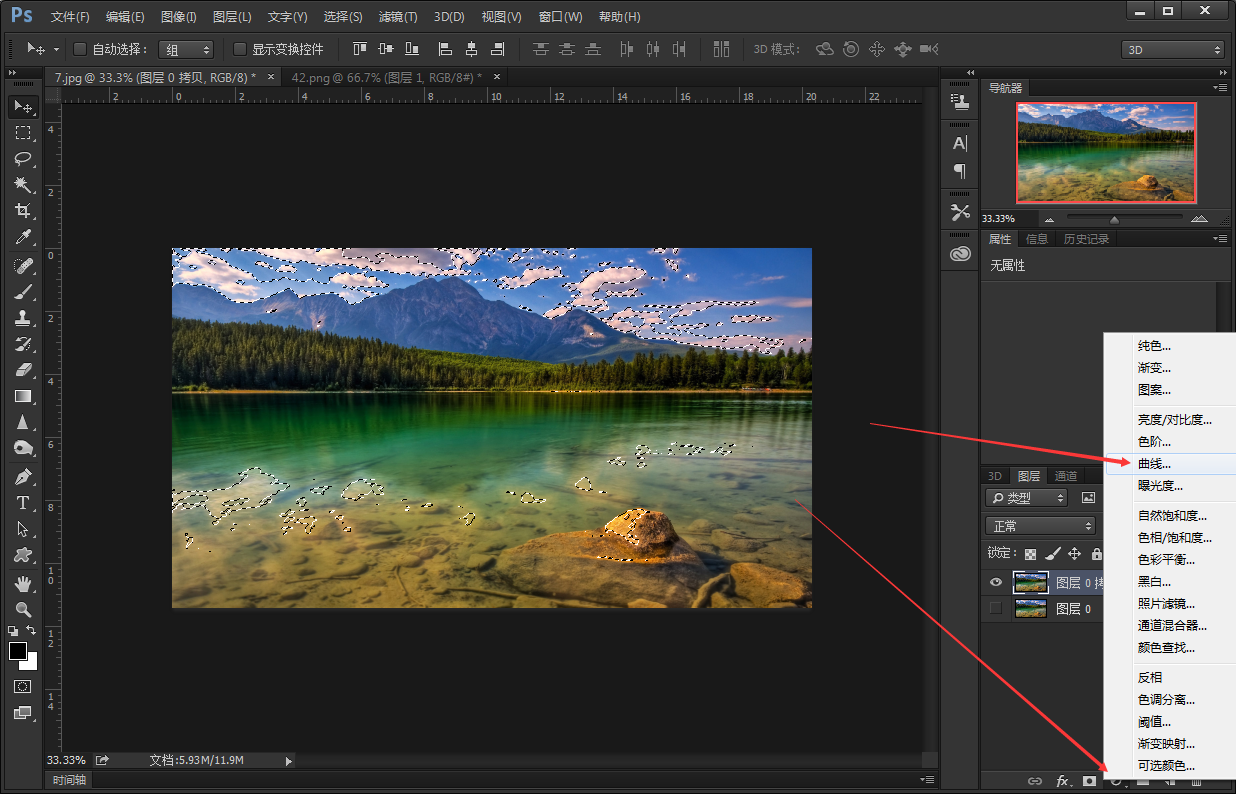Click the Navigator preview thumbnail
The width and height of the screenshot is (1236, 794).
click(1106, 153)
